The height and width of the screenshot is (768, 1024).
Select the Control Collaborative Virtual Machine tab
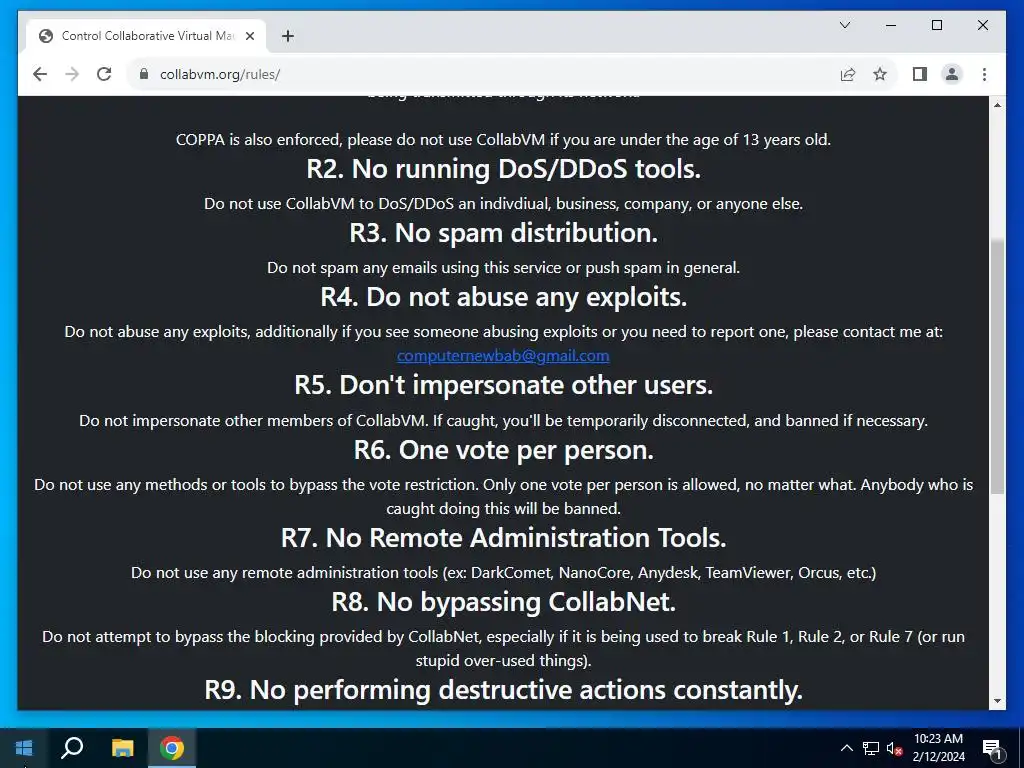tap(147, 36)
